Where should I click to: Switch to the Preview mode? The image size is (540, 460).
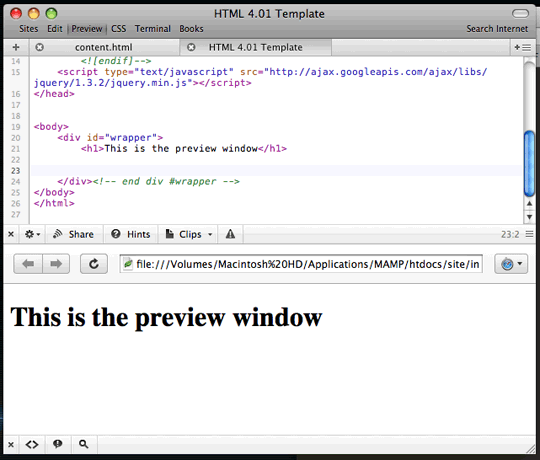click(x=87, y=29)
